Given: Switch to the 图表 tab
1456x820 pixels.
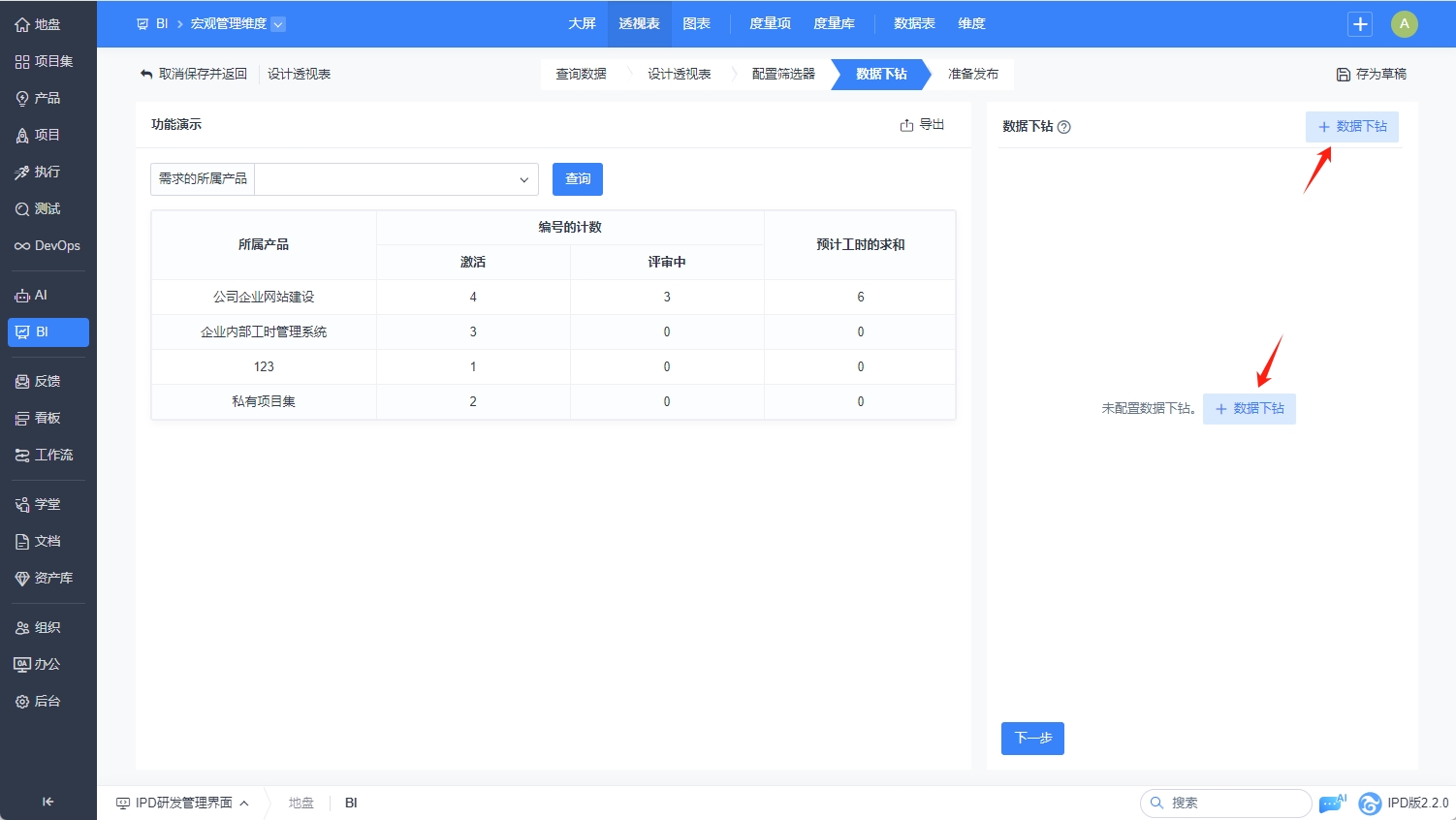Looking at the screenshot, I should 696,24.
